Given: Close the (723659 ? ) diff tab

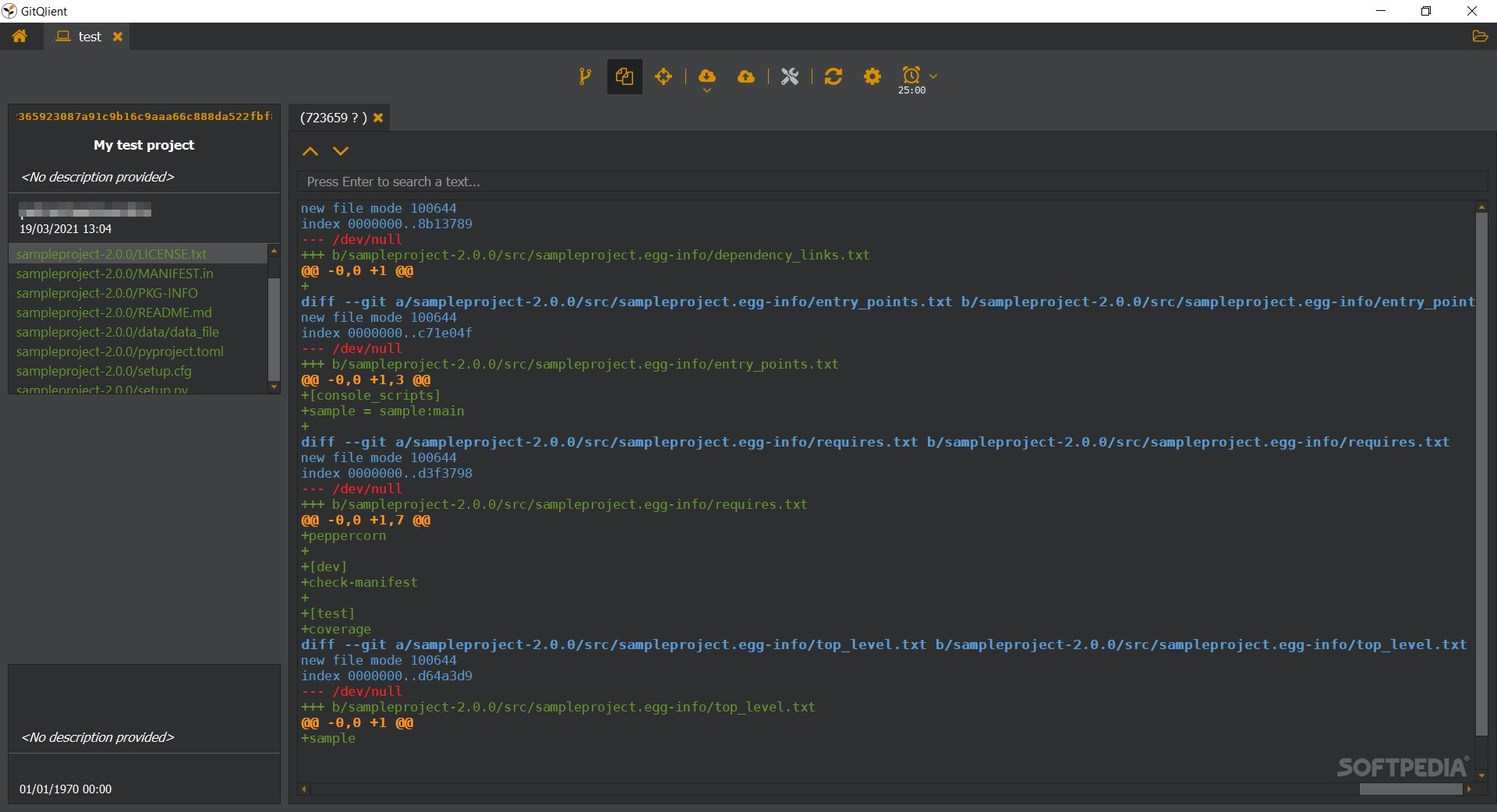Looking at the screenshot, I should coord(378,118).
